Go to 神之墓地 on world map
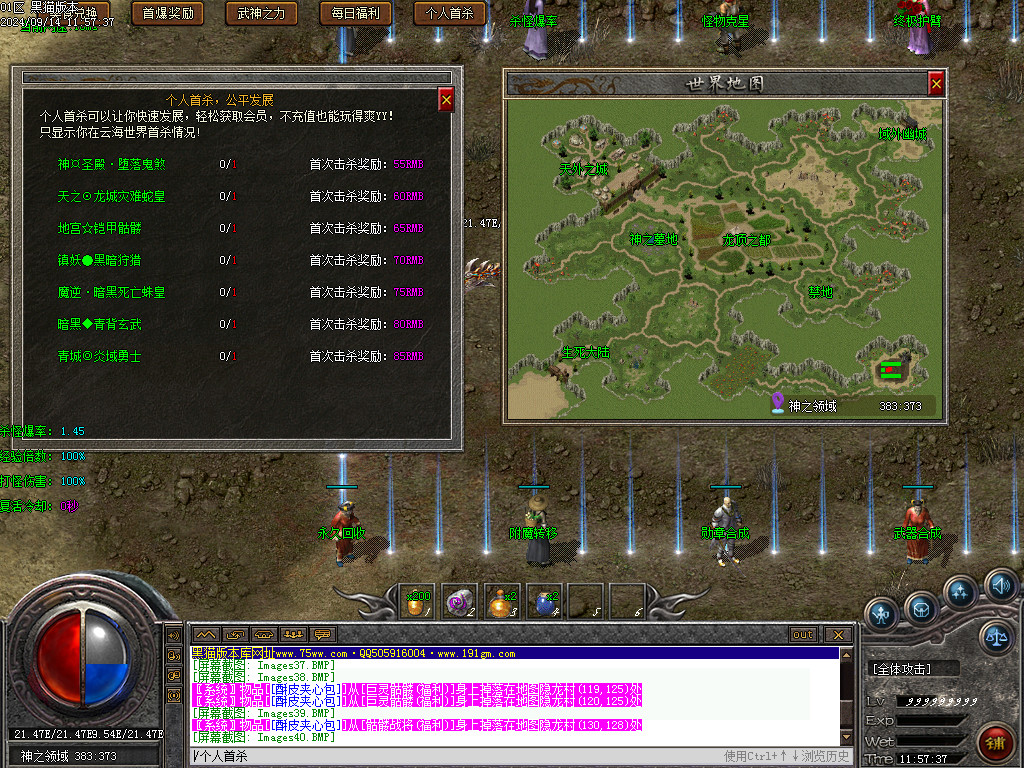 tap(653, 240)
